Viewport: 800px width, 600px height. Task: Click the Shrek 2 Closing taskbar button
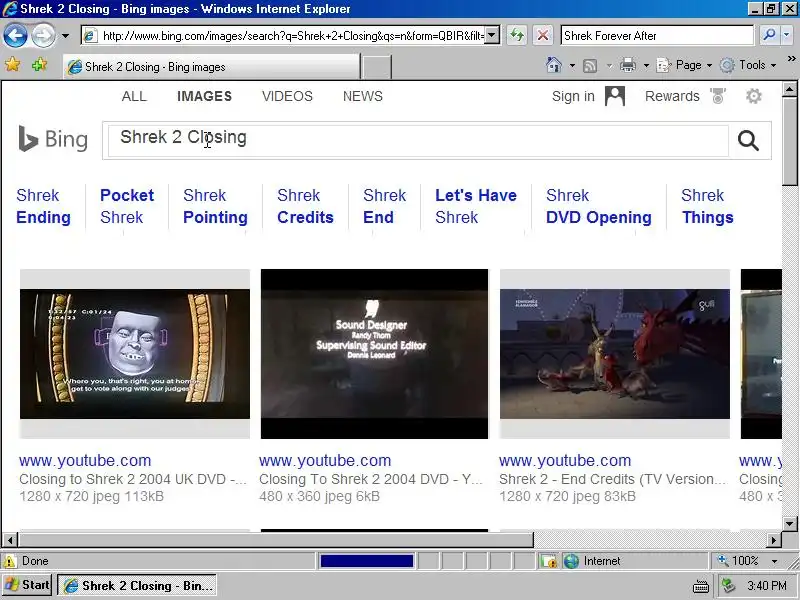click(137, 585)
